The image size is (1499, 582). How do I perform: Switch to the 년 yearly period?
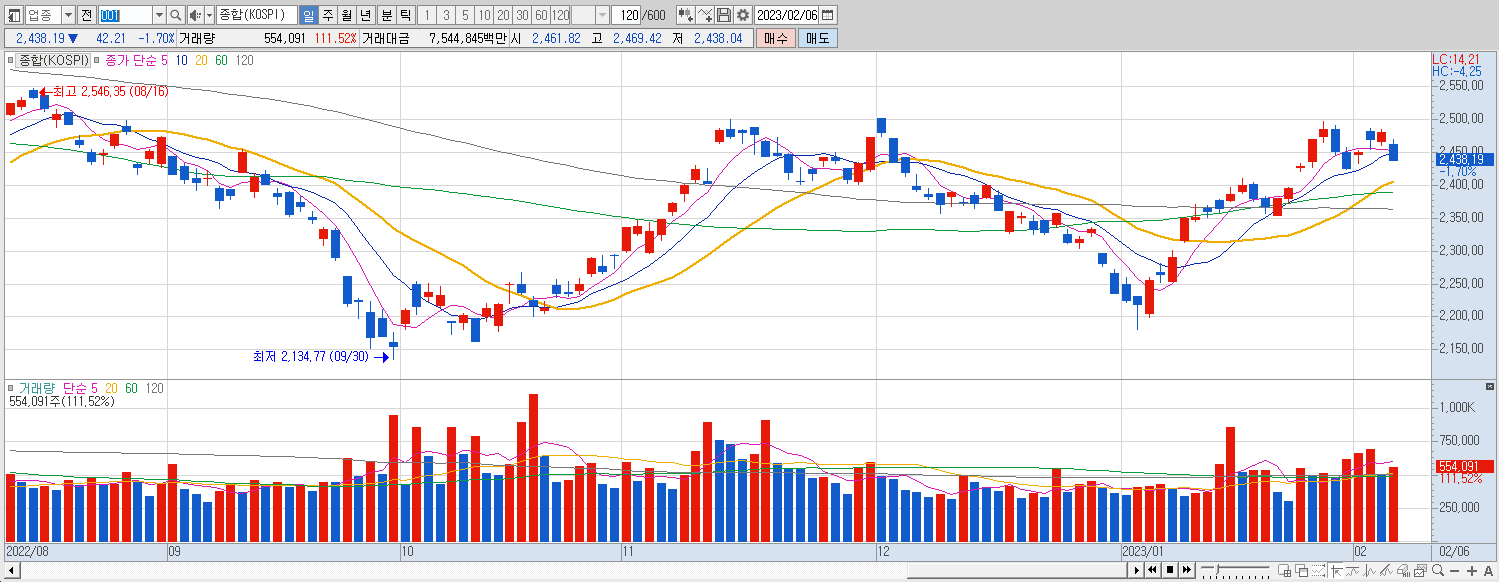coord(366,15)
